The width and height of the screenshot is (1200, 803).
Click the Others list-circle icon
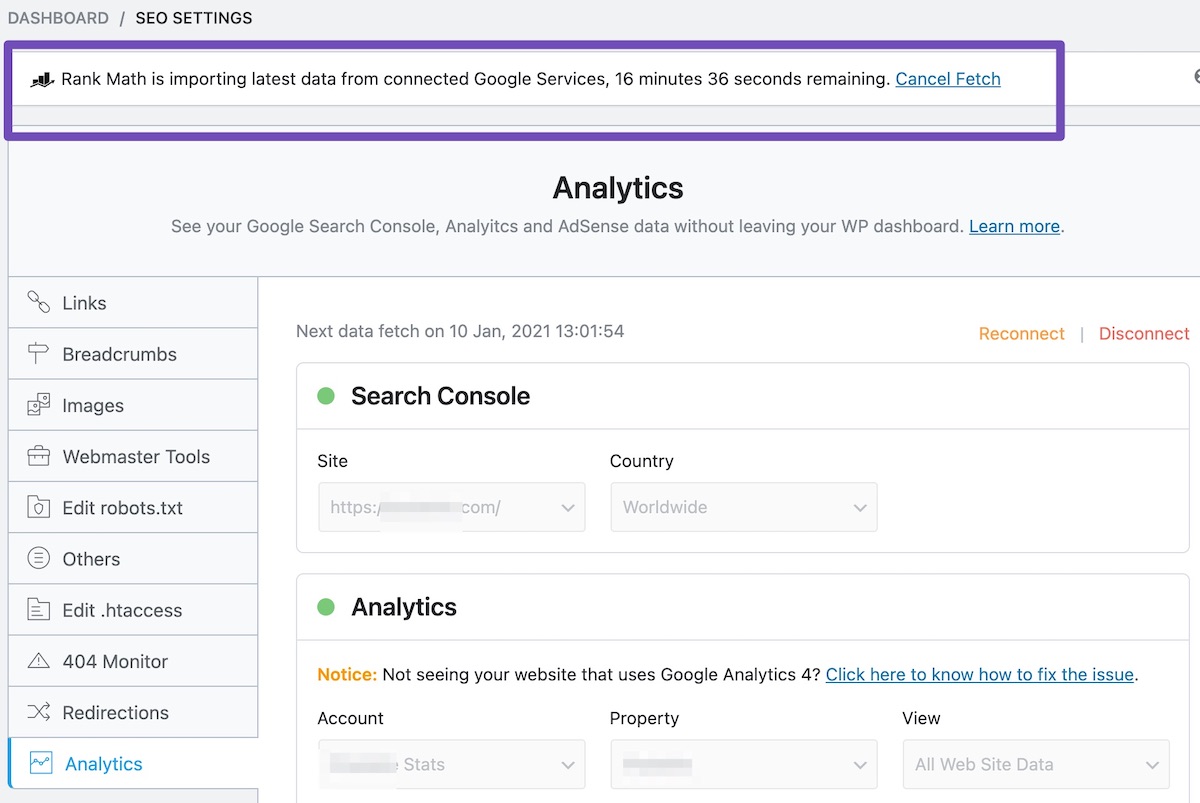tap(38, 558)
